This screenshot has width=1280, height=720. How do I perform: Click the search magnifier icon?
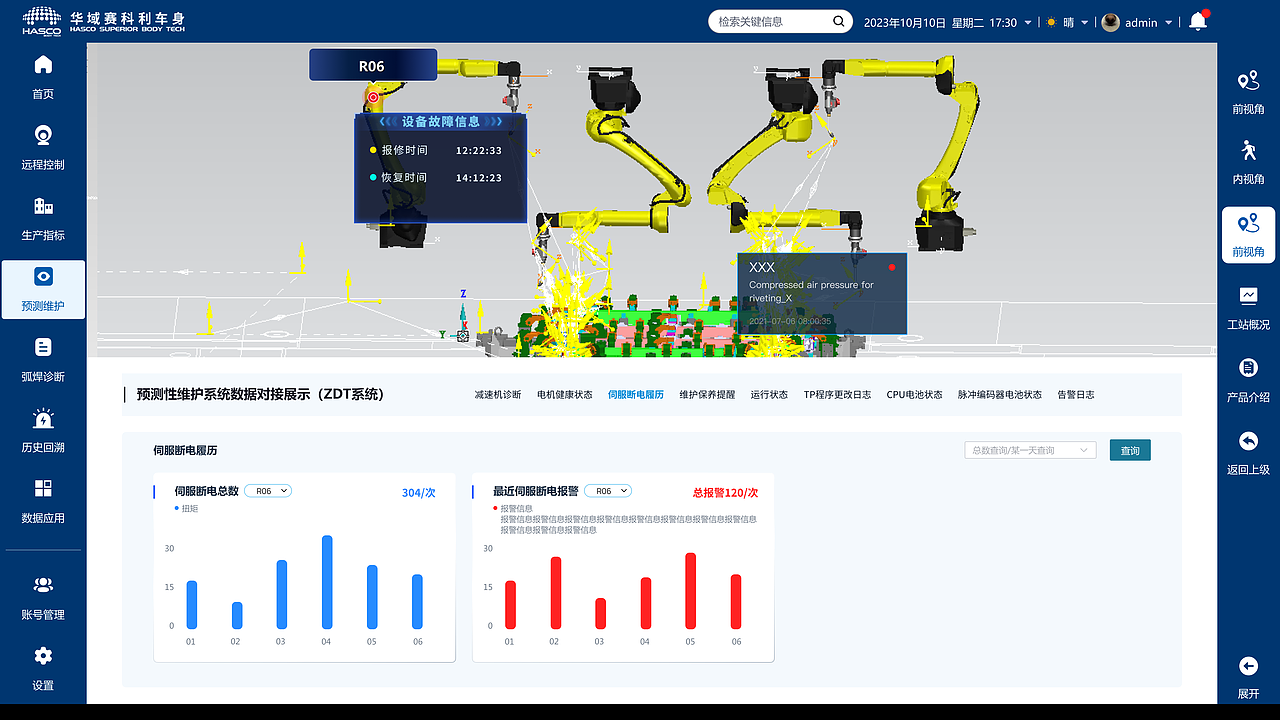pos(838,21)
